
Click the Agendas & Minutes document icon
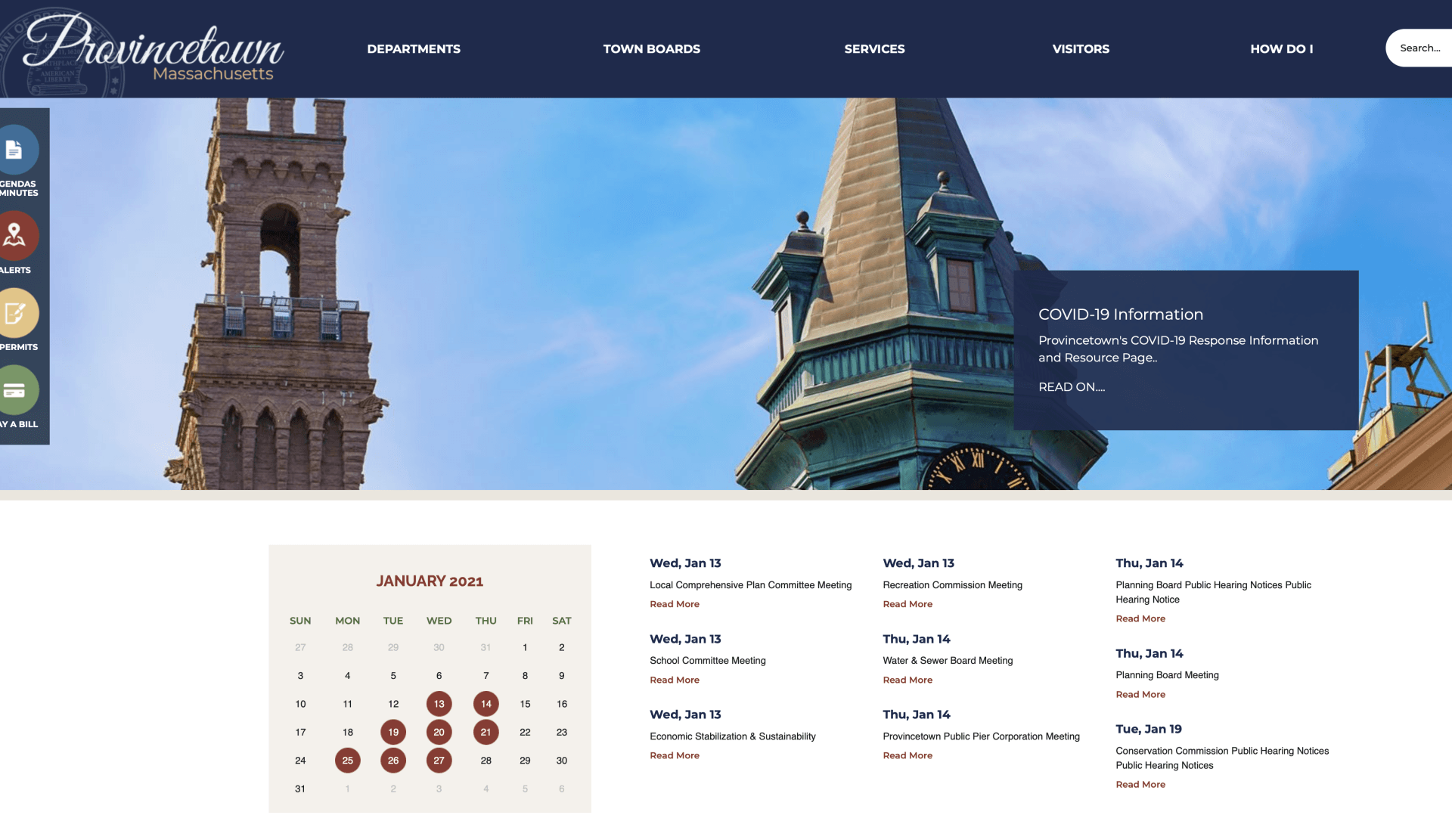click(x=14, y=150)
